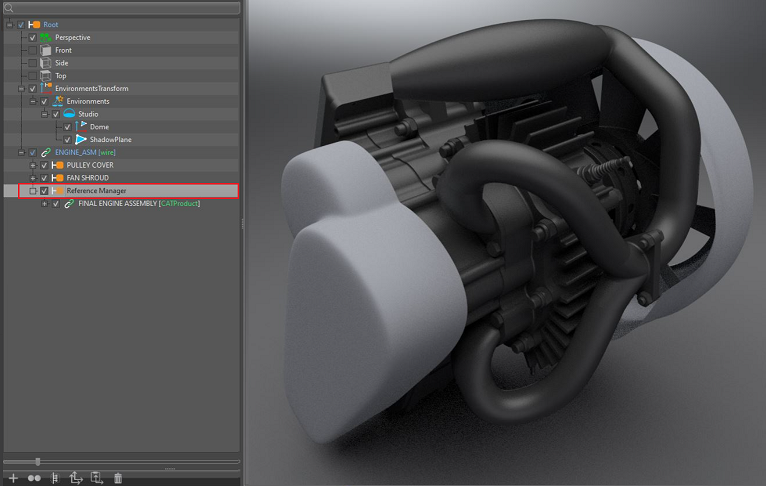Screen dimensions: 766x486
Task: Enable the Top view checkbox
Action: tap(33, 76)
